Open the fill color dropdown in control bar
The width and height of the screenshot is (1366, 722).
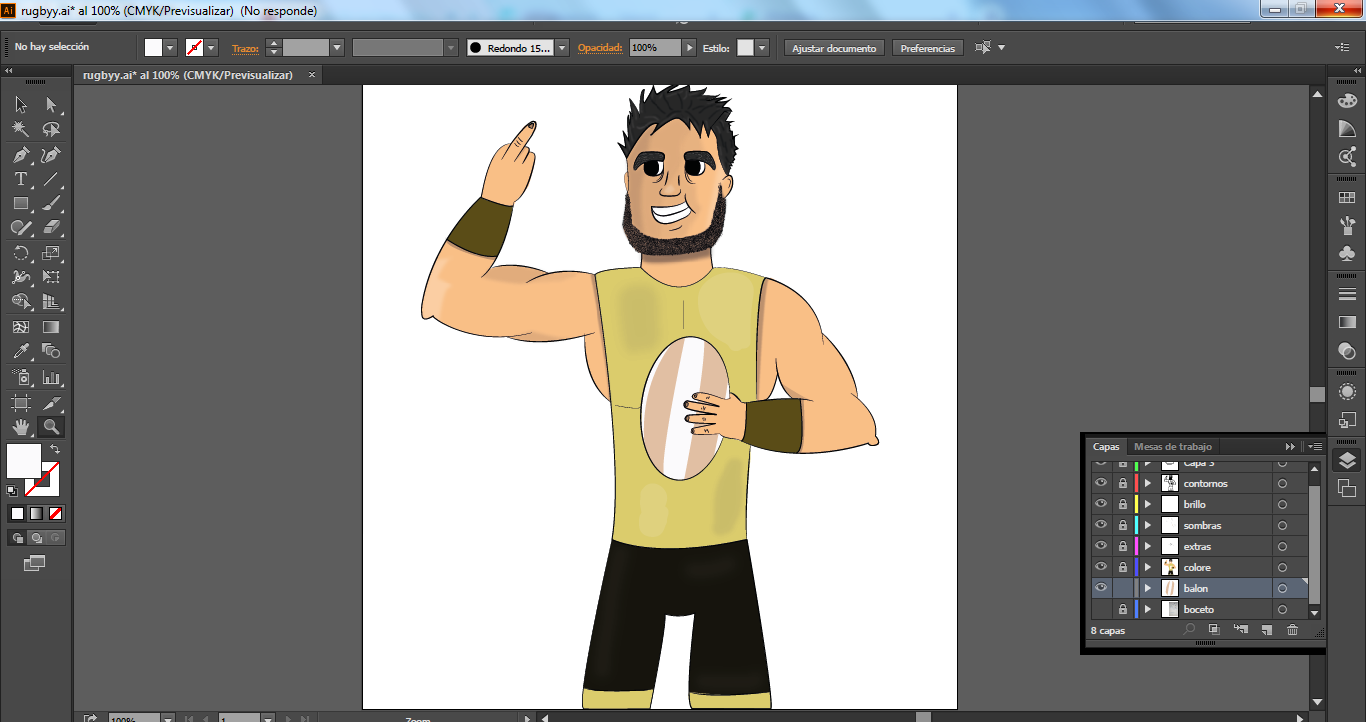pyautogui.click(x=170, y=48)
